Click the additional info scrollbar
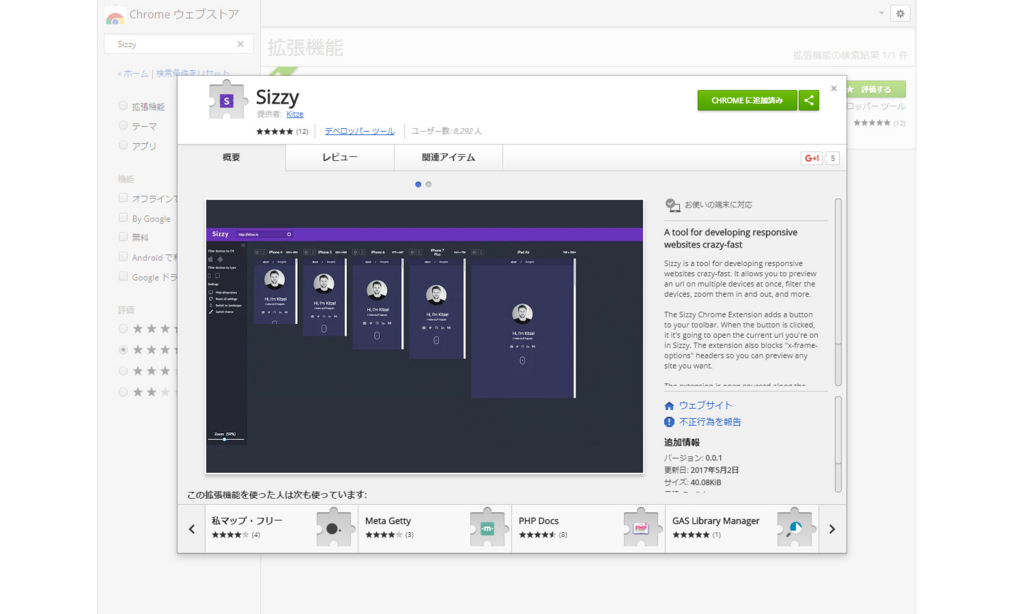The width and height of the screenshot is (1024, 614). pos(838,444)
